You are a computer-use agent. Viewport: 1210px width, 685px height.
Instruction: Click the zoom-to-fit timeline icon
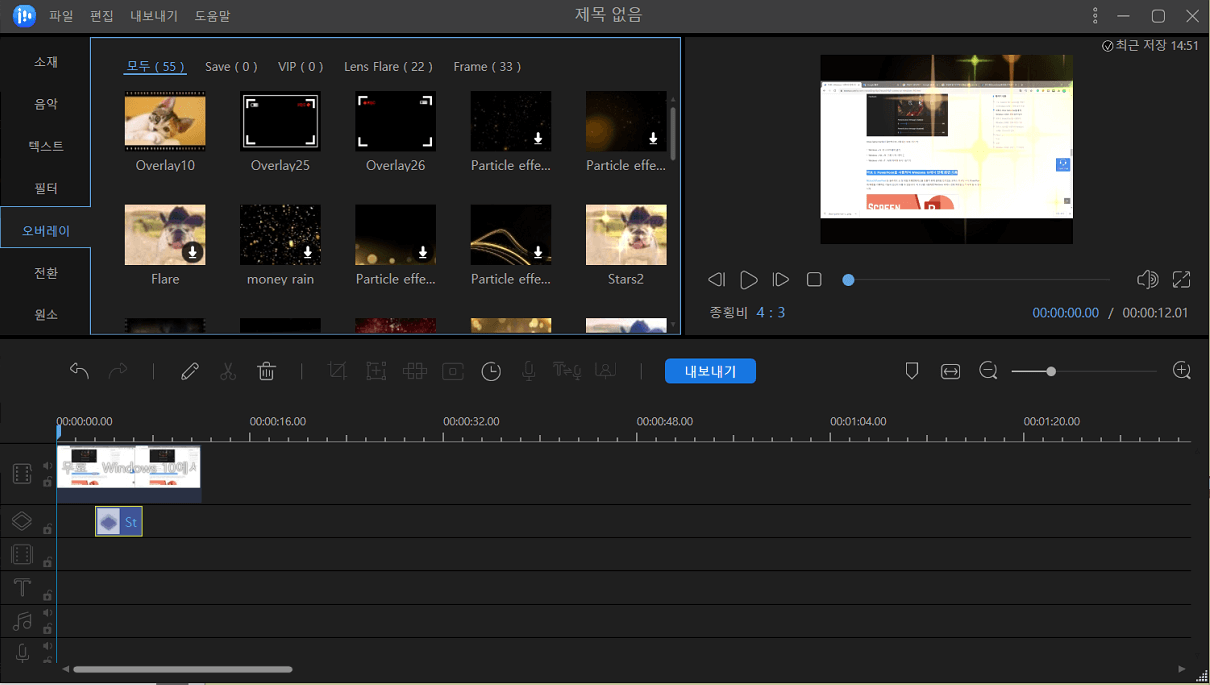950,371
